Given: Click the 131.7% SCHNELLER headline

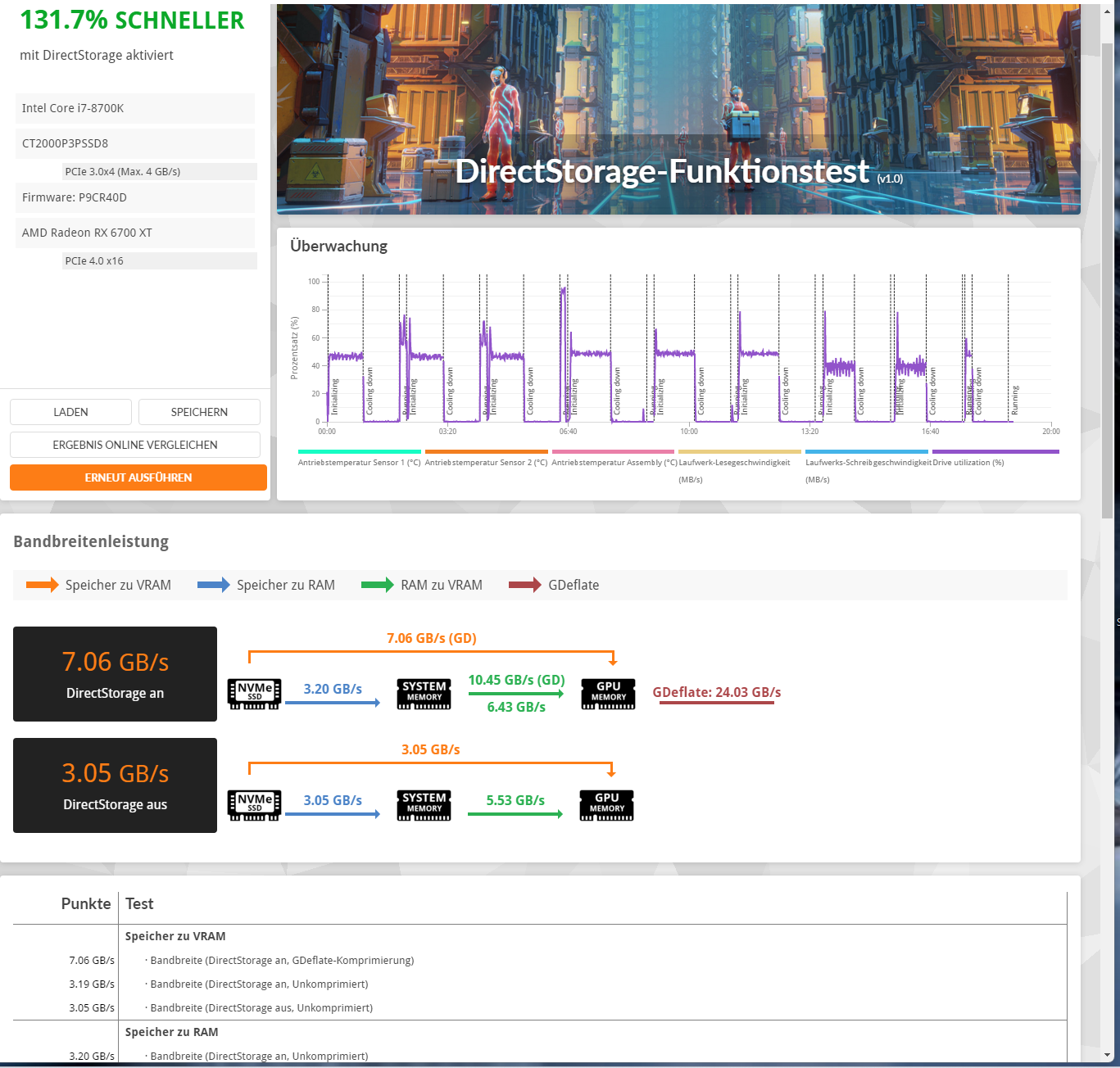Looking at the screenshot, I should click(132, 20).
